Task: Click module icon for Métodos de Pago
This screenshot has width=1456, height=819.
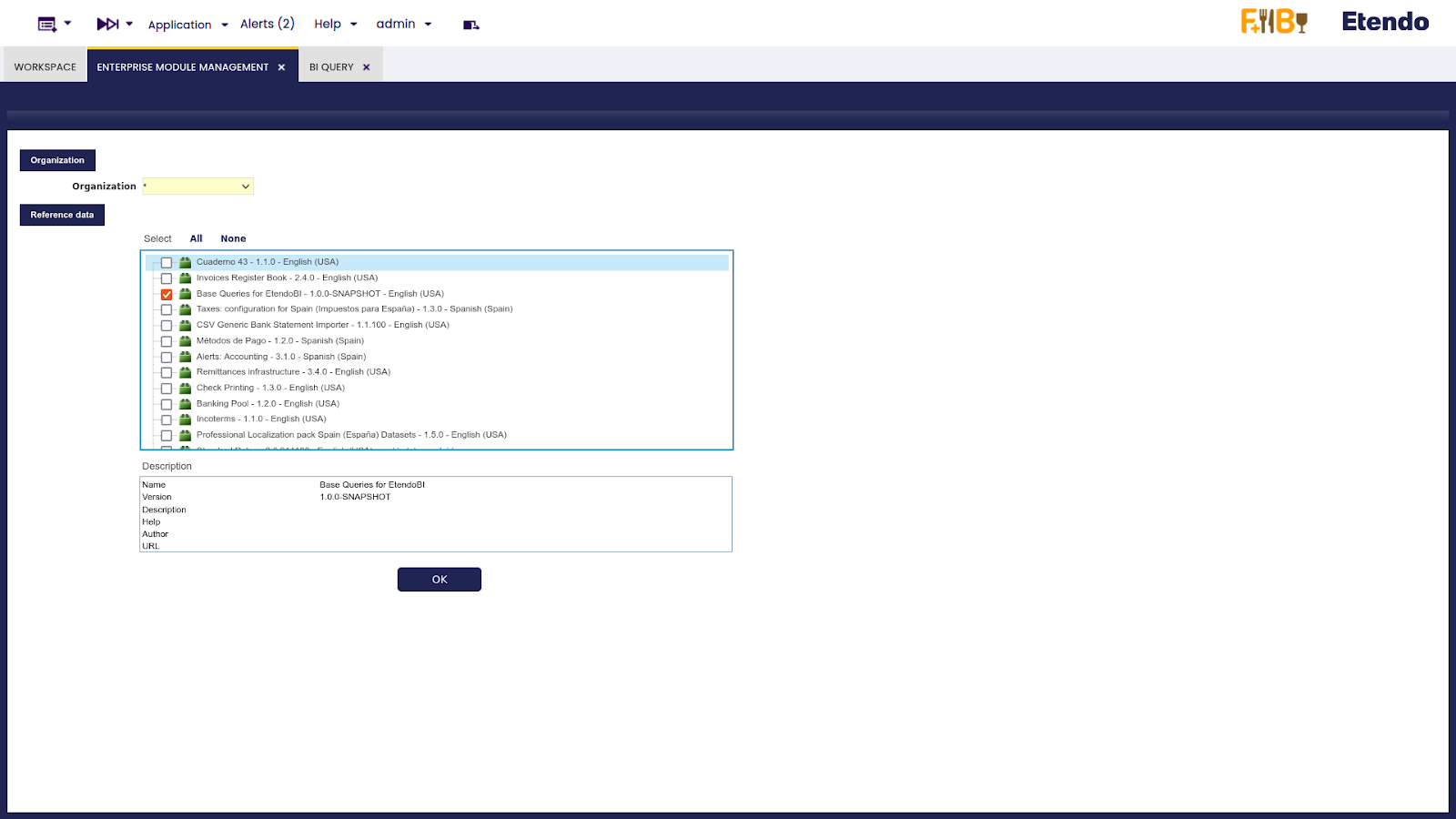Action: pos(185,341)
